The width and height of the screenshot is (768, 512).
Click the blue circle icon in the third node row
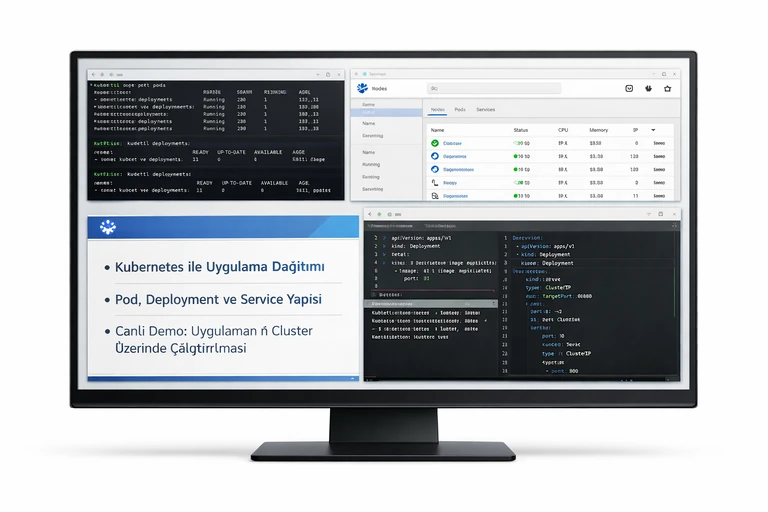(x=434, y=169)
